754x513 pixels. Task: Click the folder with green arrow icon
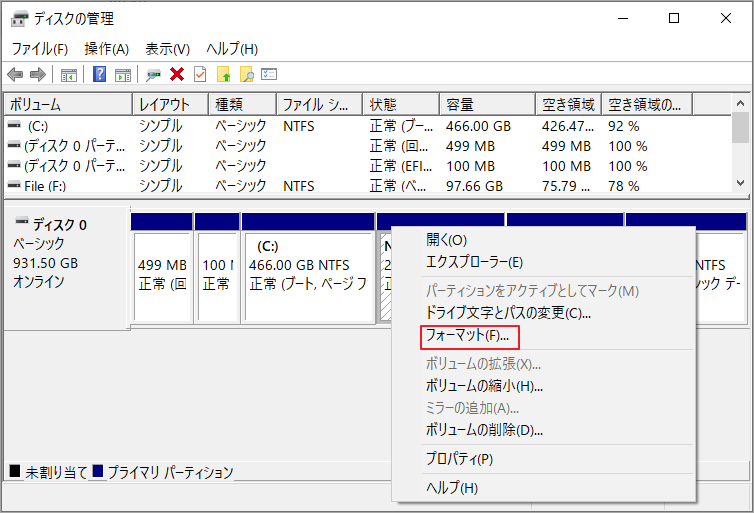click(x=224, y=75)
